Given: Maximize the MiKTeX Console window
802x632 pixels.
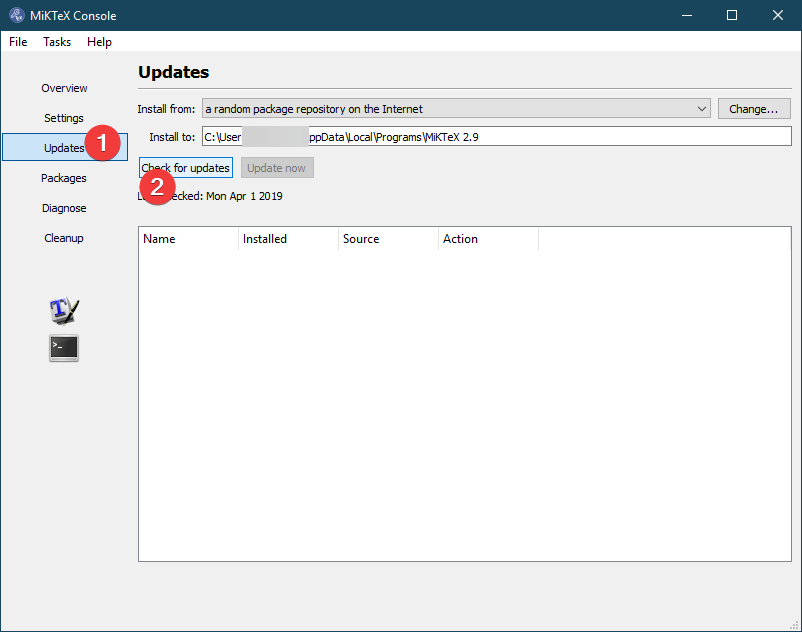Looking at the screenshot, I should (732, 15).
